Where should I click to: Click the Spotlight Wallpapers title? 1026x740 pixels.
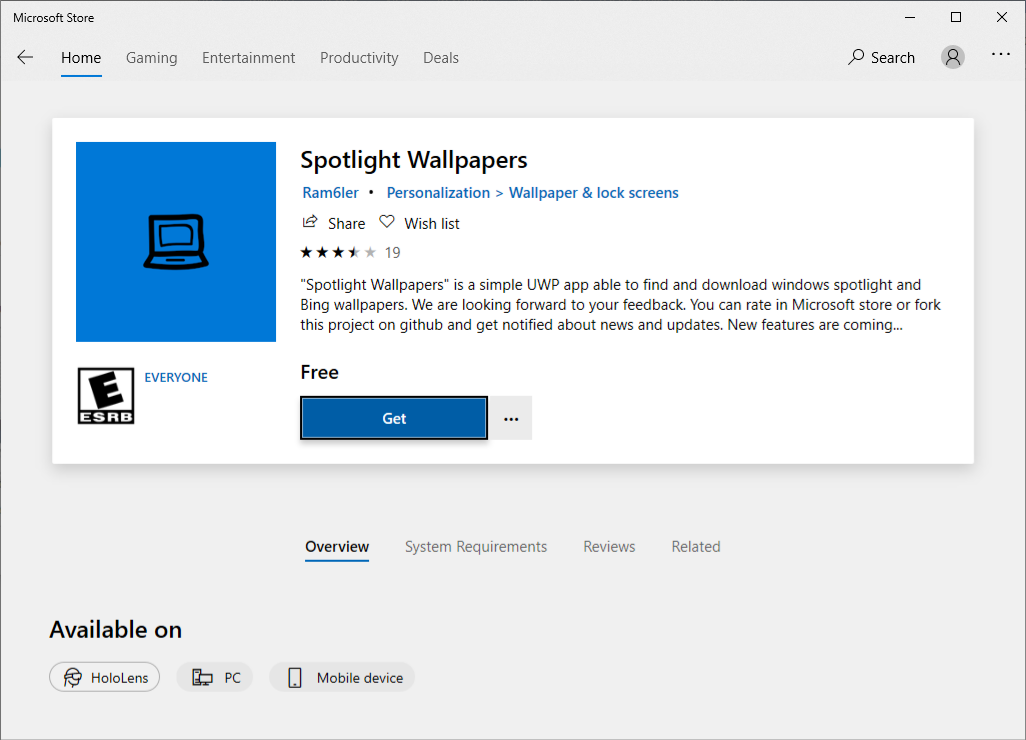(x=414, y=160)
